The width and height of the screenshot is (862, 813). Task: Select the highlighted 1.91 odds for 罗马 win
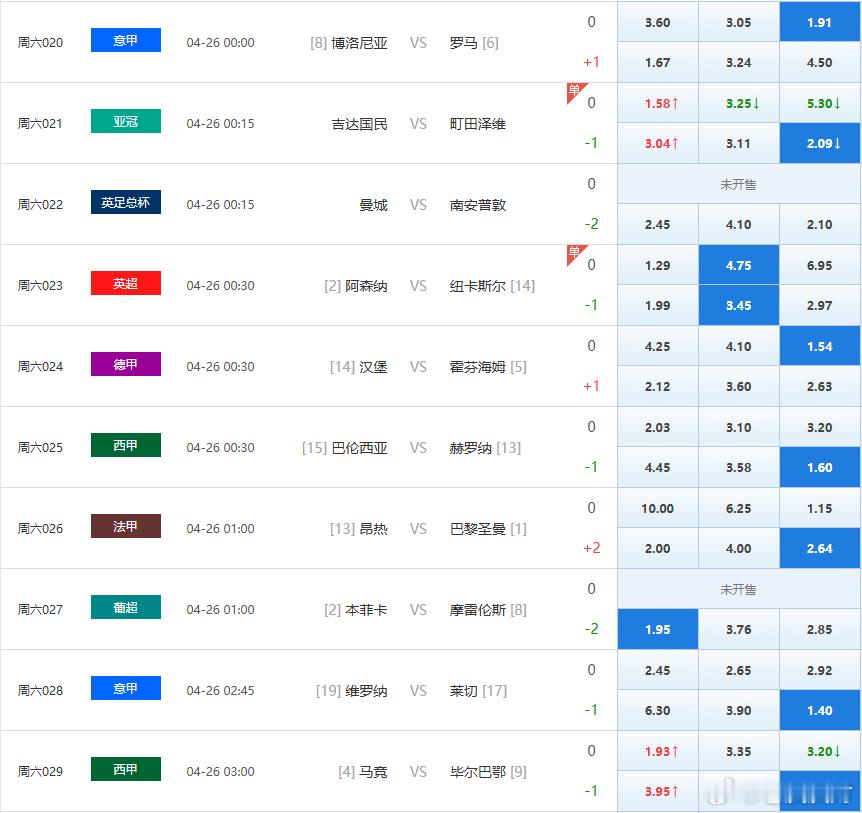click(820, 21)
